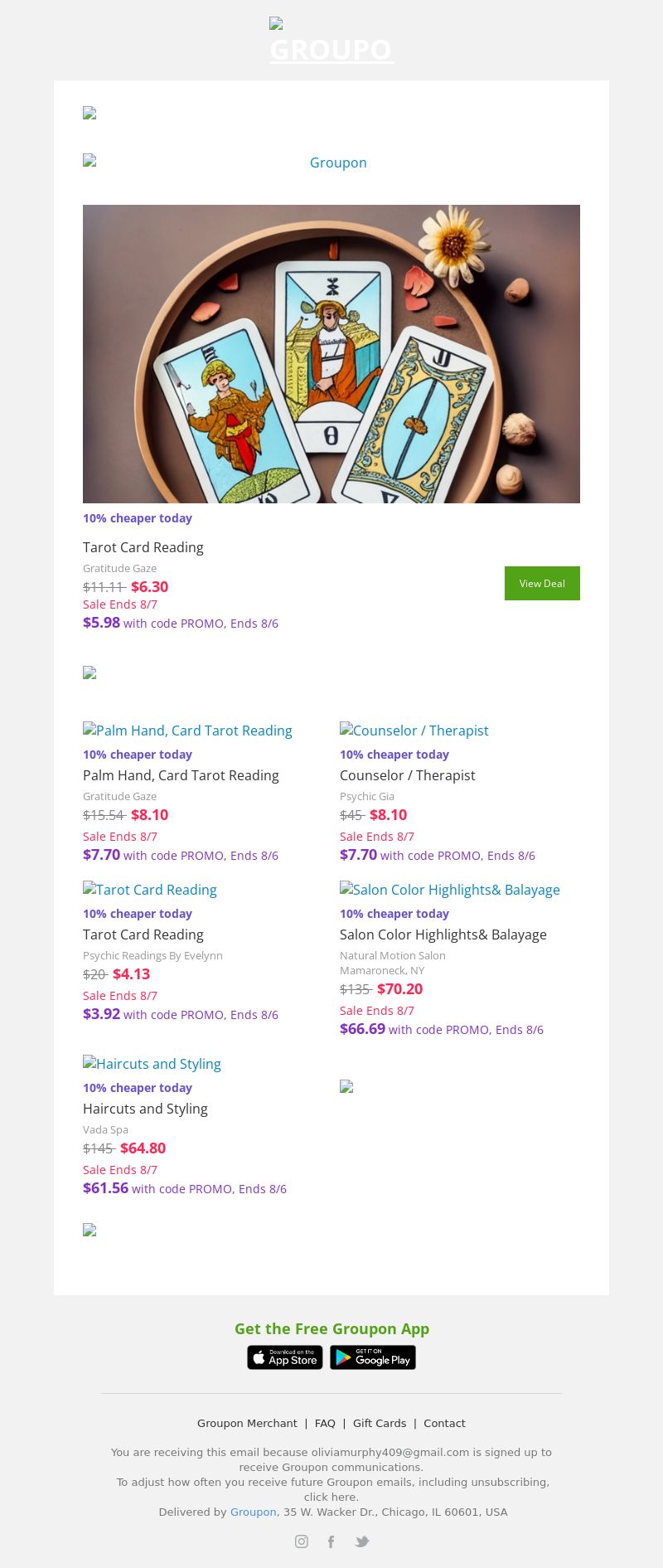Image resolution: width=663 pixels, height=1568 pixels.
Task: Click the GROUPON header logo
Action: (331, 49)
